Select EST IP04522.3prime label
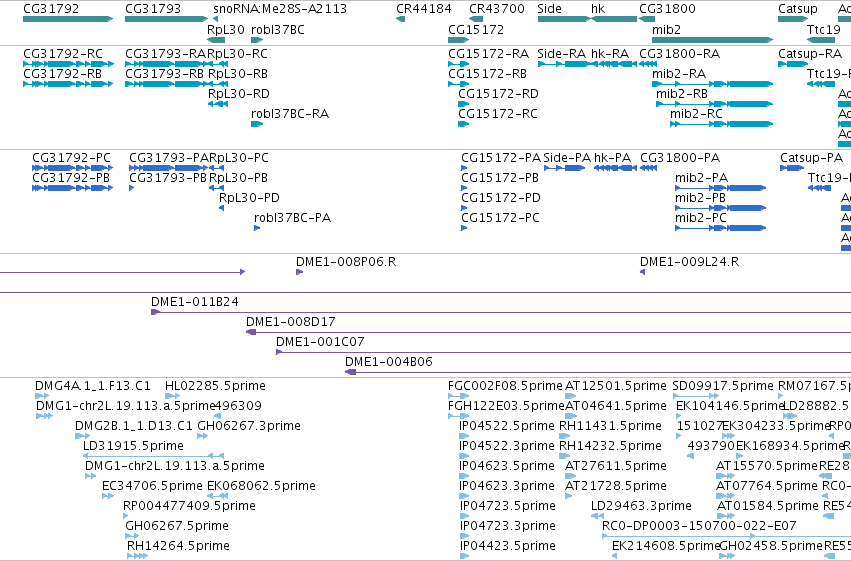Screen dimensions: 851x561 (x=507, y=446)
